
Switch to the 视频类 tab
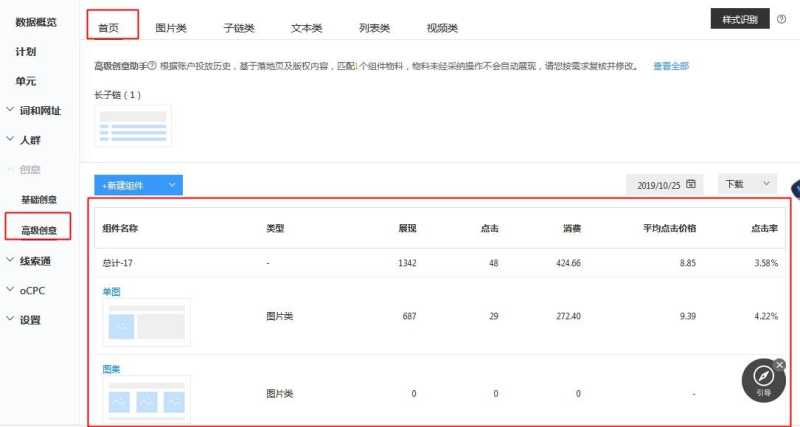(x=442, y=28)
